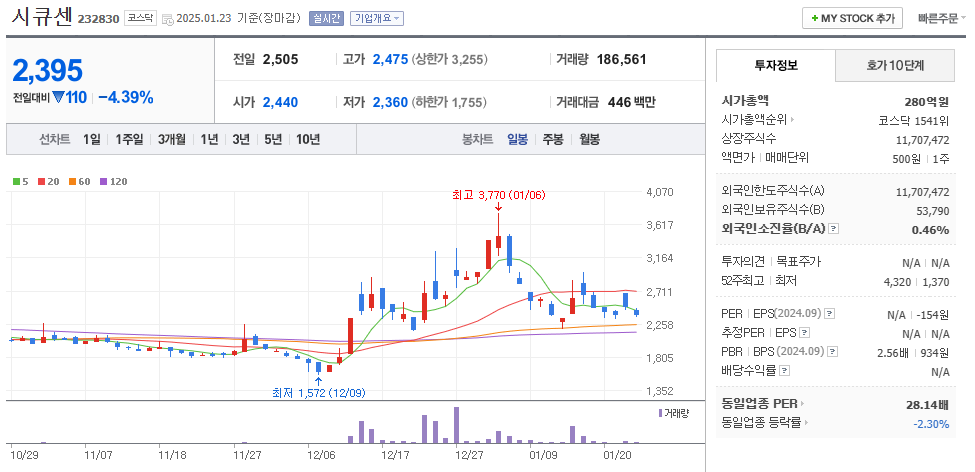Open help icon next to PBR BPS(2024.09)
This screenshot has width=975, height=472.
coord(832,352)
